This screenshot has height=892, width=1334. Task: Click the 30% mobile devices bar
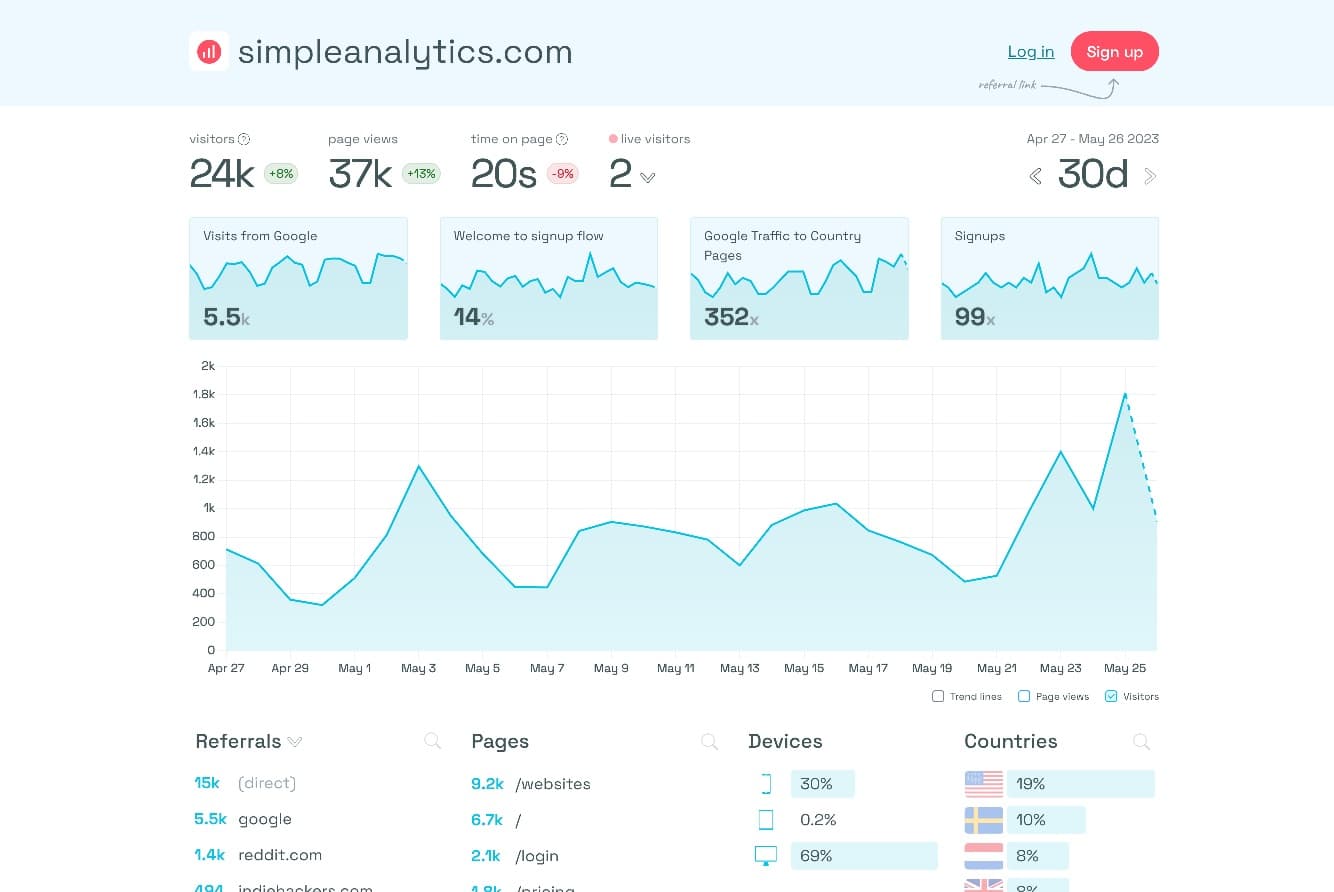823,784
